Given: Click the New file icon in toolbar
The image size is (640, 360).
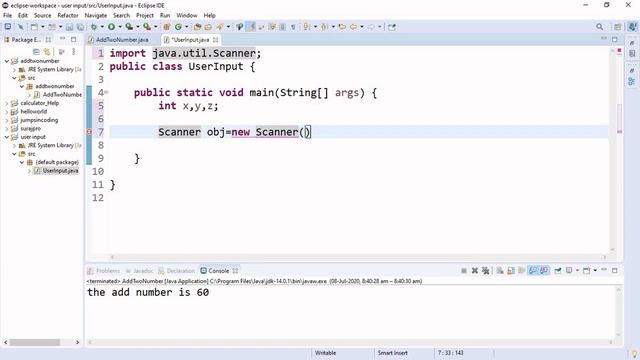Looking at the screenshot, I should tap(34, 27).
